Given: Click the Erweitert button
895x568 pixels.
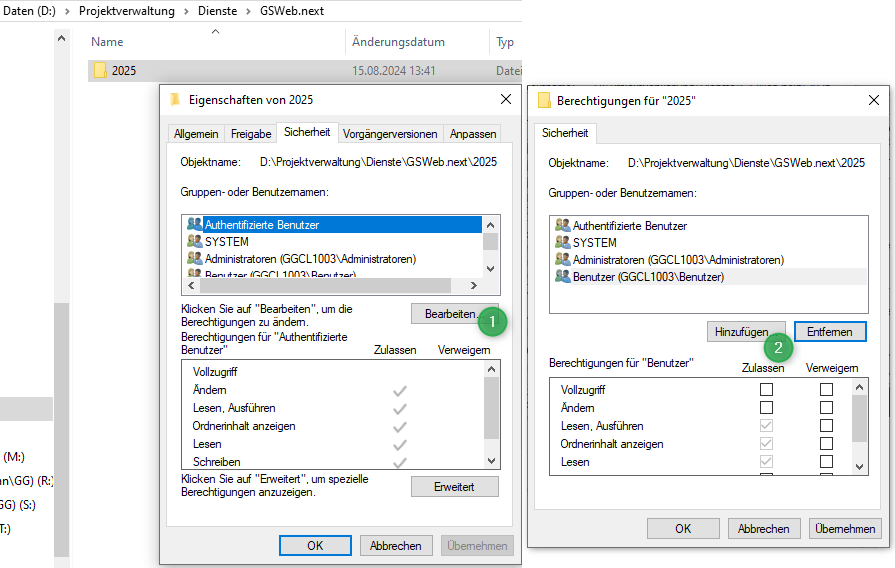Looking at the screenshot, I should [454, 487].
